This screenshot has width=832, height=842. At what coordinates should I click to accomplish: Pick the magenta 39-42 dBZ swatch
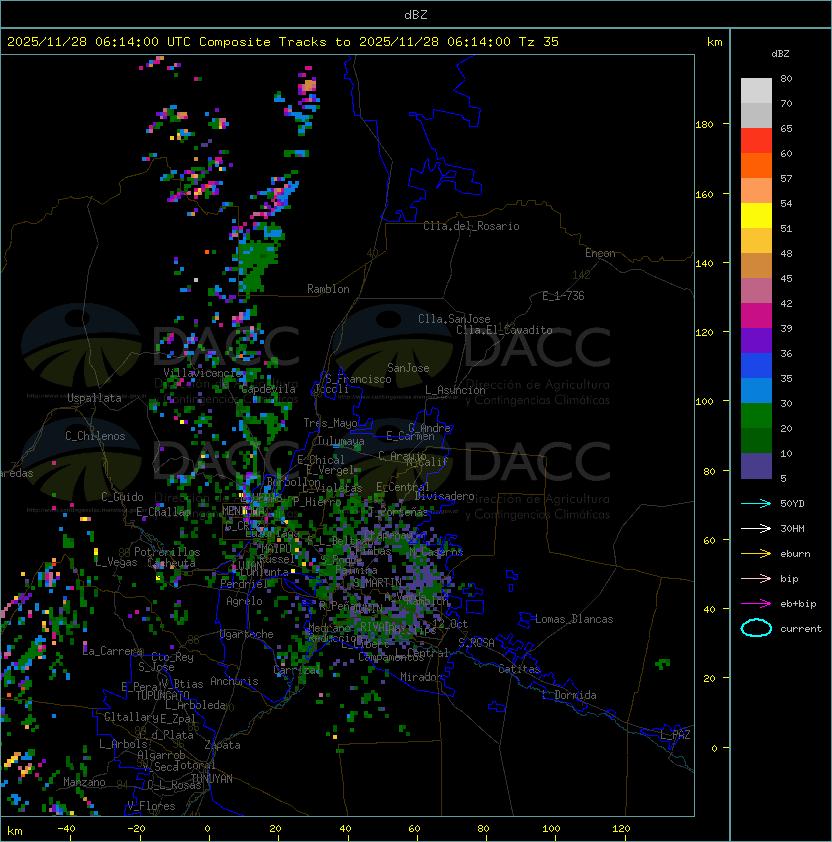tap(756, 316)
